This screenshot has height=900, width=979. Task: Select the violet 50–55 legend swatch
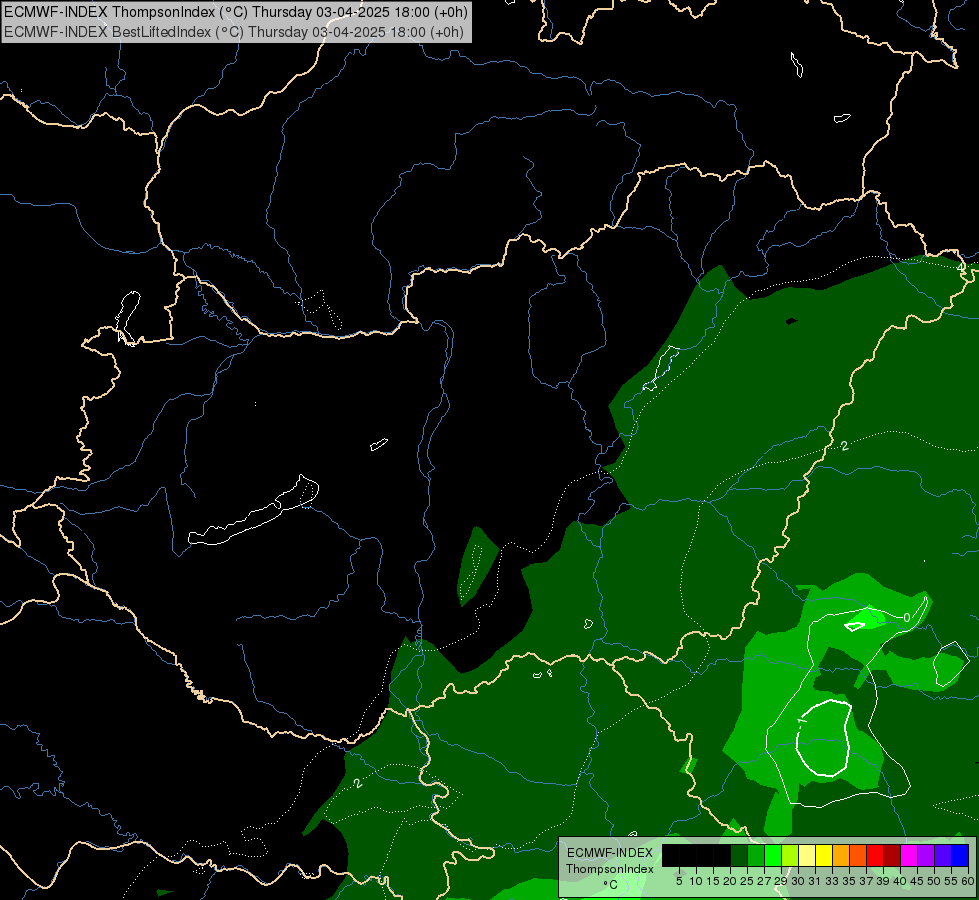tap(943, 855)
